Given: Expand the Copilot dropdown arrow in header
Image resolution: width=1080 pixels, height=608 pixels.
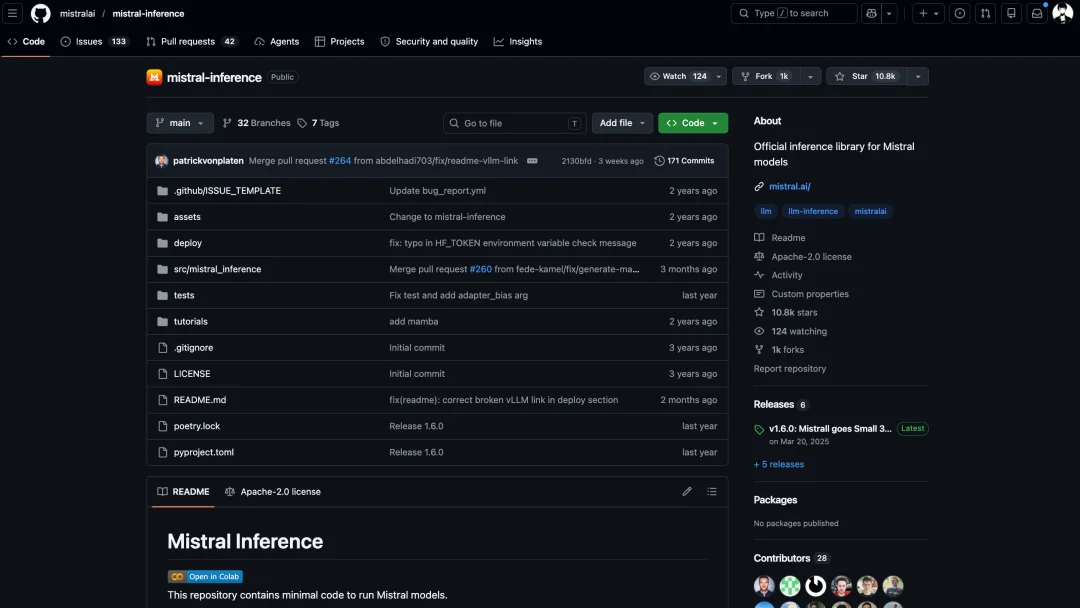Looking at the screenshot, I should click(889, 13).
